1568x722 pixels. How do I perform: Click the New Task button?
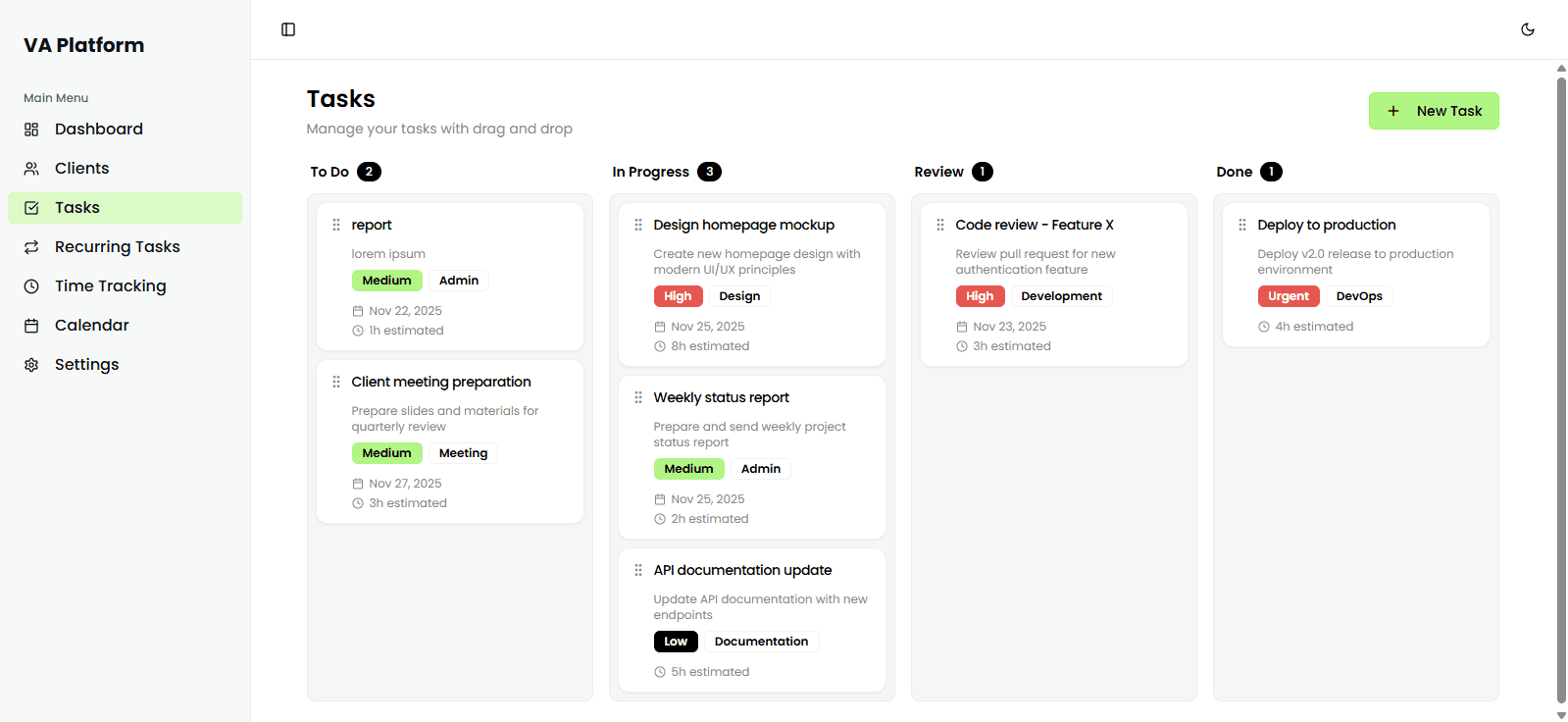pyautogui.click(x=1433, y=111)
